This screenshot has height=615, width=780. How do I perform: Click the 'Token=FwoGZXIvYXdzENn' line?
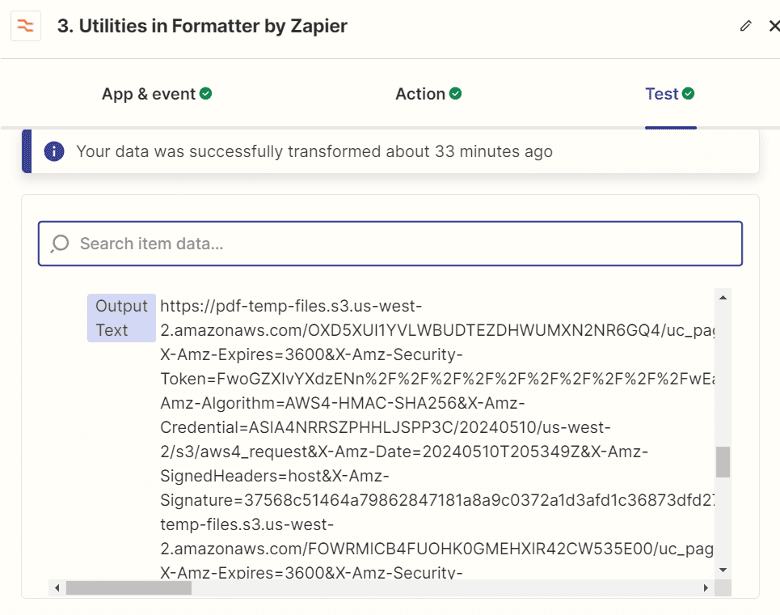pos(437,379)
